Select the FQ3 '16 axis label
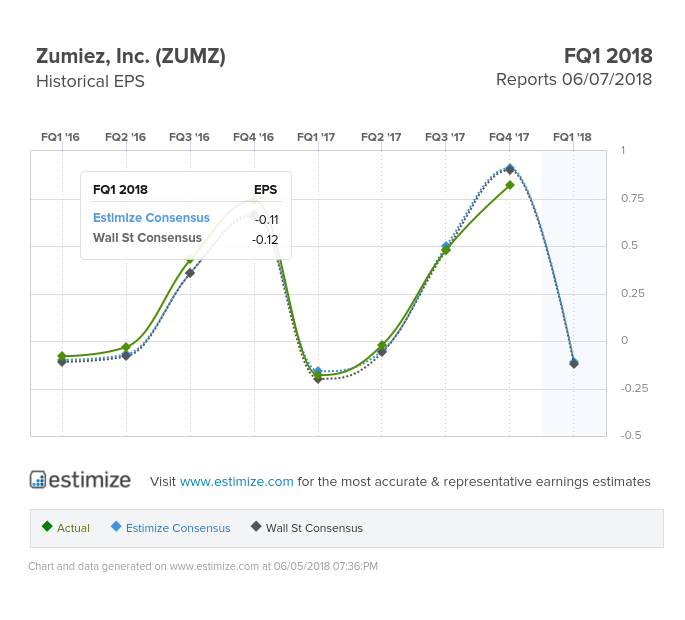Image resolution: width=685 pixels, height=620 pixels. click(x=189, y=137)
